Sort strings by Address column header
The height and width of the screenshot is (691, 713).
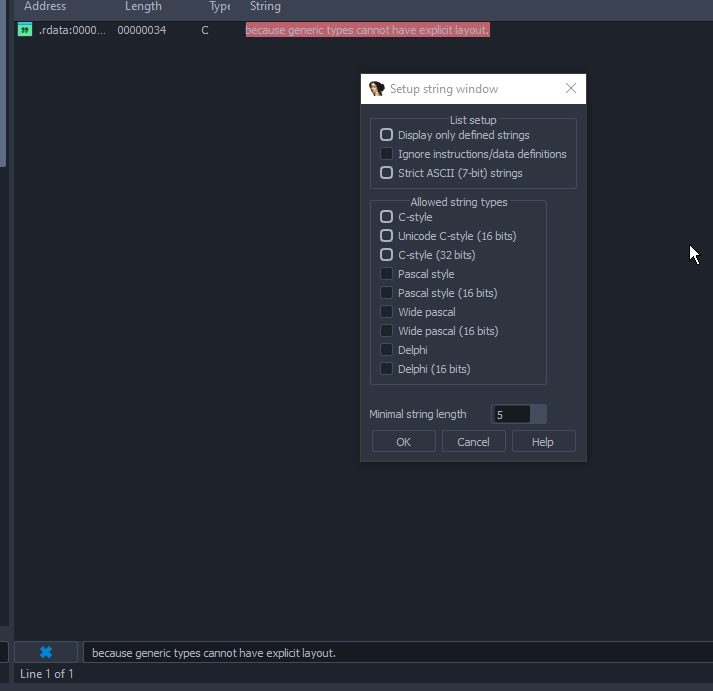45,6
